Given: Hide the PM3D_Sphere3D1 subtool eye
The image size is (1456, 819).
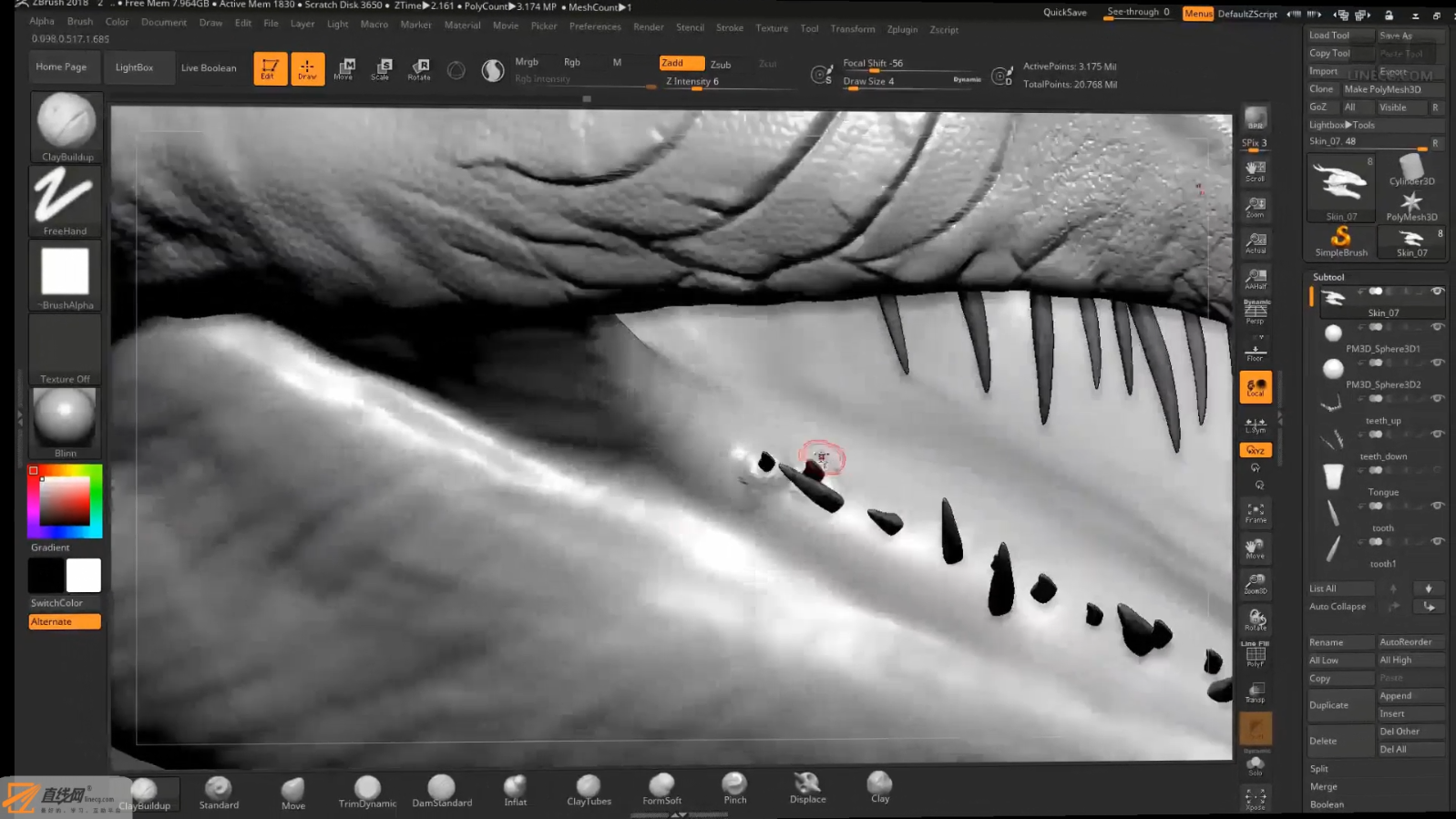Looking at the screenshot, I should [1438, 326].
